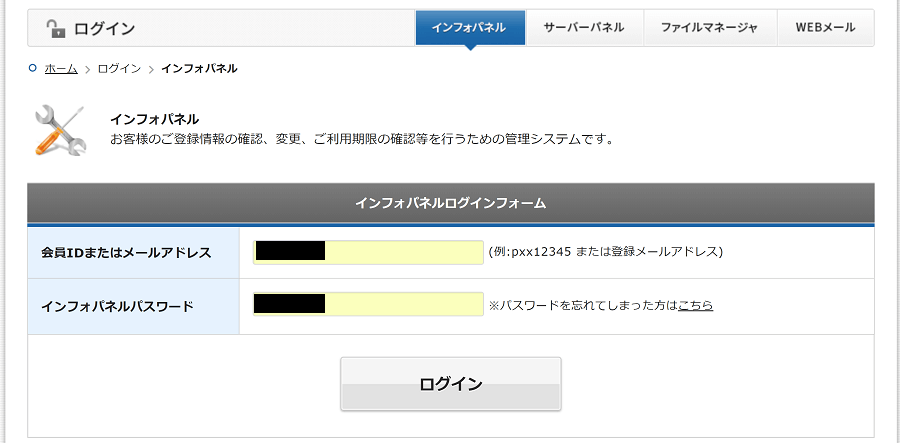Screen dimensions: 900x443
Task: Select the ファイルマネージャ tab
Action: 709,28
